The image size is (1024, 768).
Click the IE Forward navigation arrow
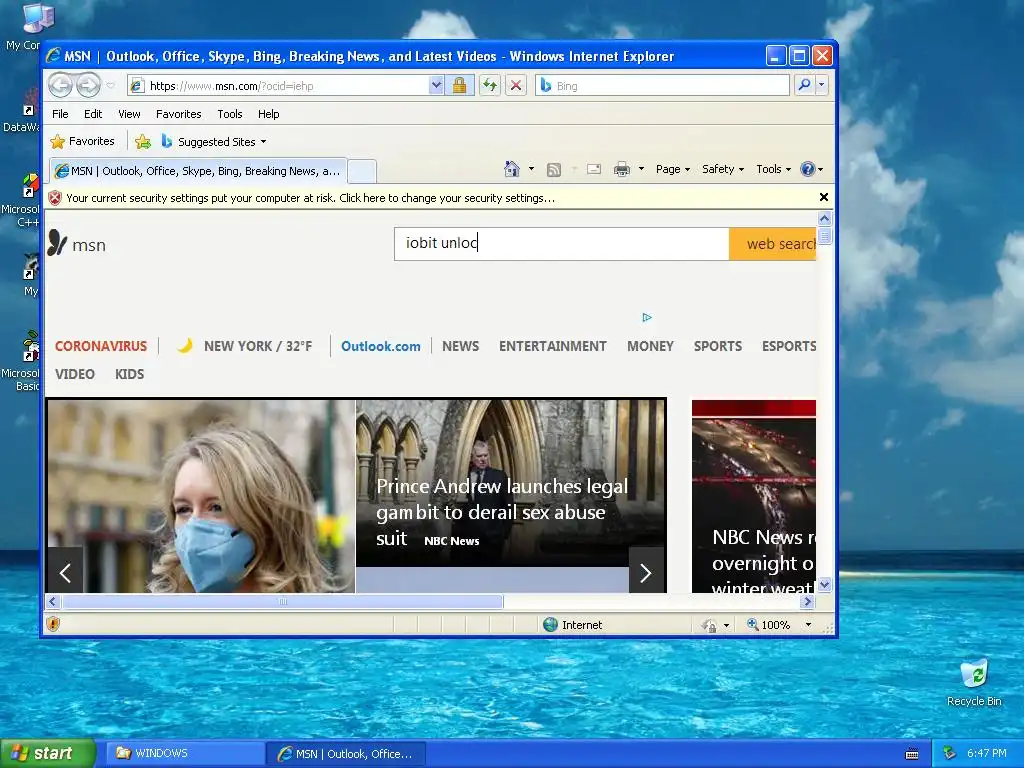(88, 86)
